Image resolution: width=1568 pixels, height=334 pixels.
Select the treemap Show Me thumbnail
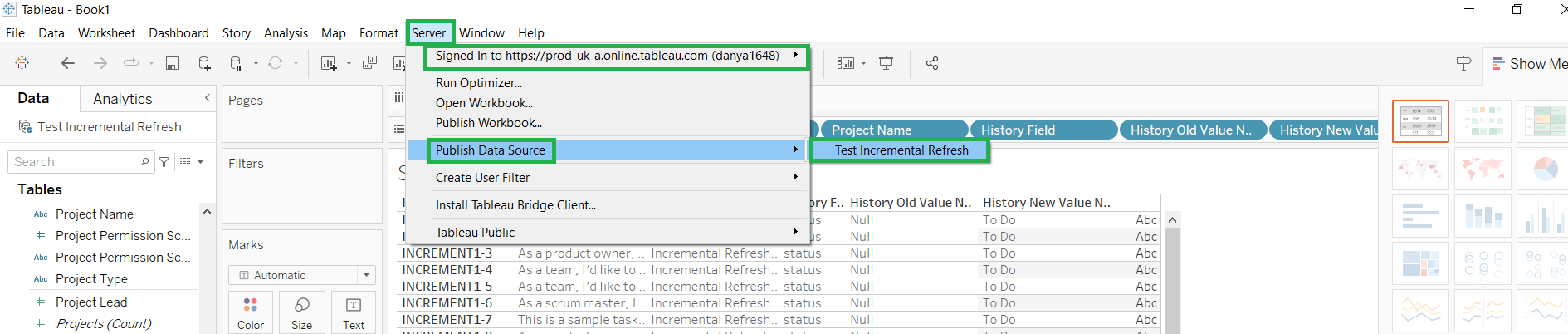click(x=1420, y=263)
